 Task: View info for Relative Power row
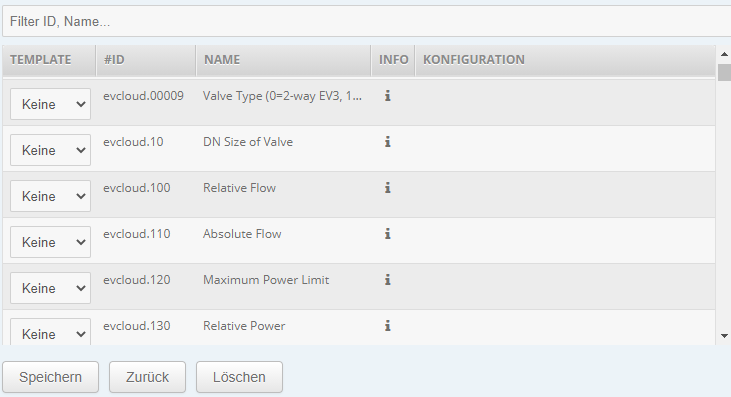387,326
